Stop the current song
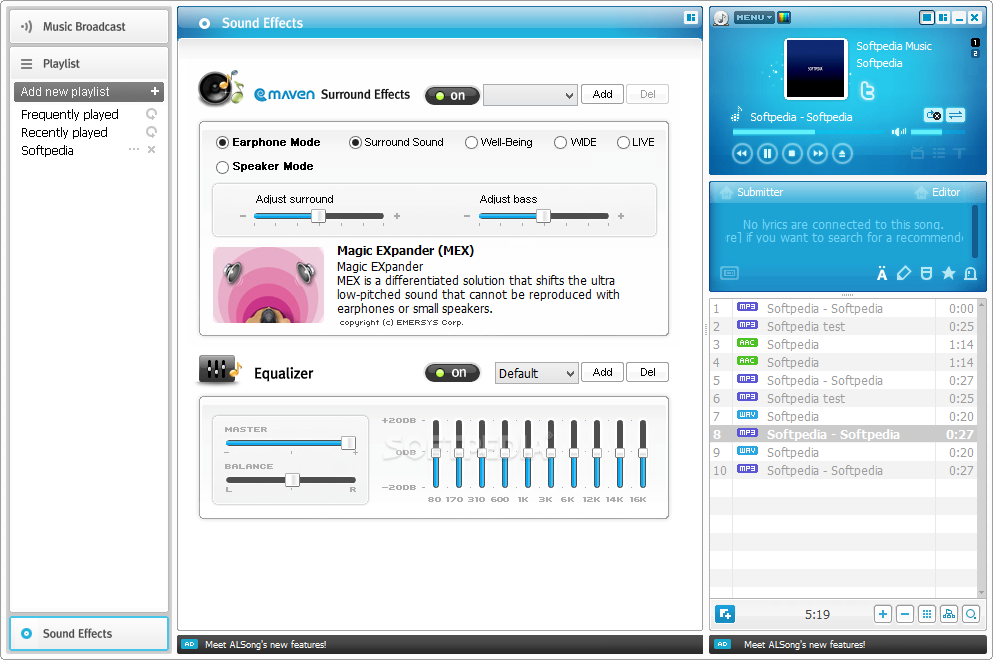The image size is (993, 660). [x=792, y=153]
